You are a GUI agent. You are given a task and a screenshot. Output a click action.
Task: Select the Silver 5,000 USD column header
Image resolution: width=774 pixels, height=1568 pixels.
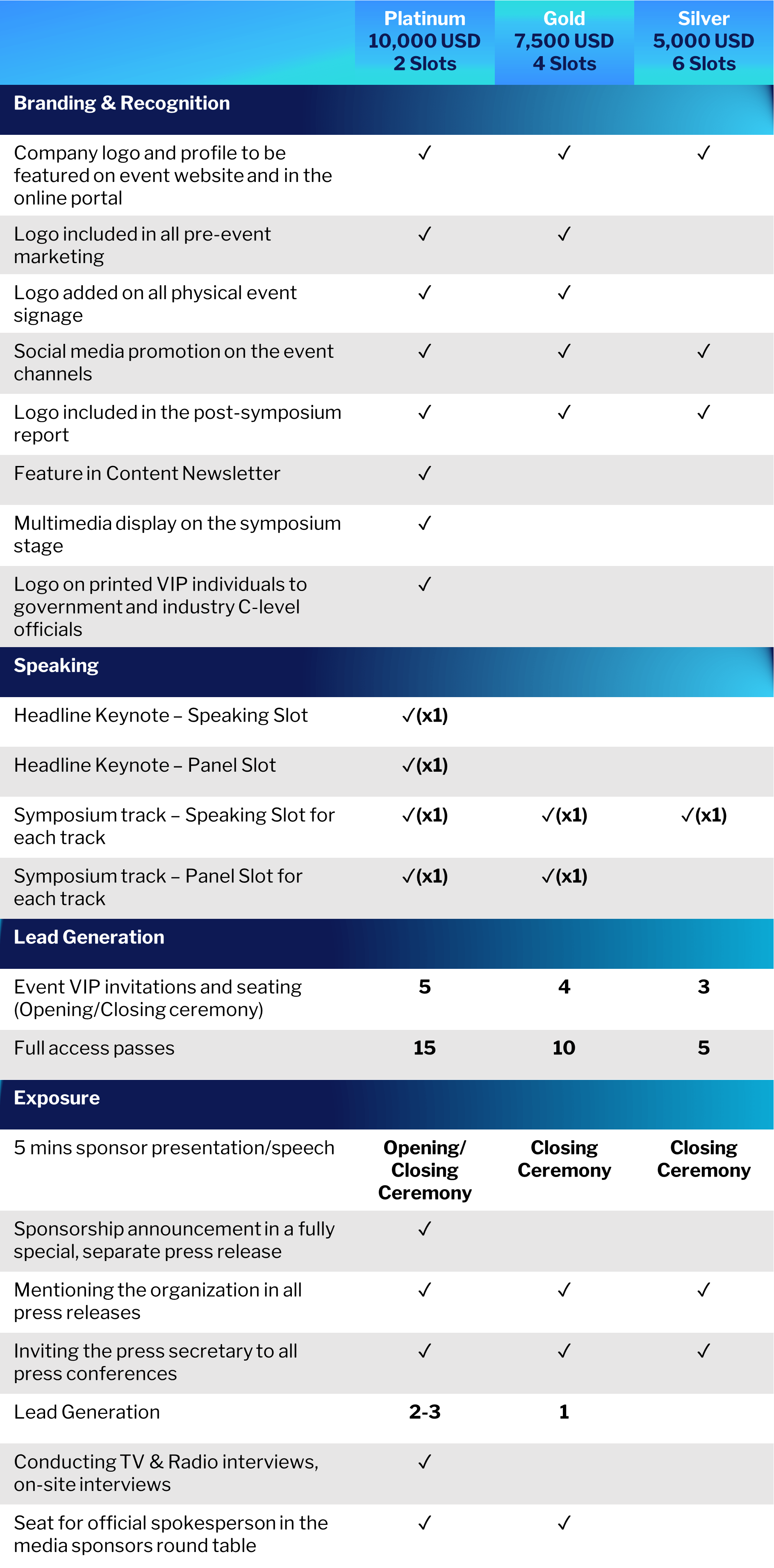point(703,41)
